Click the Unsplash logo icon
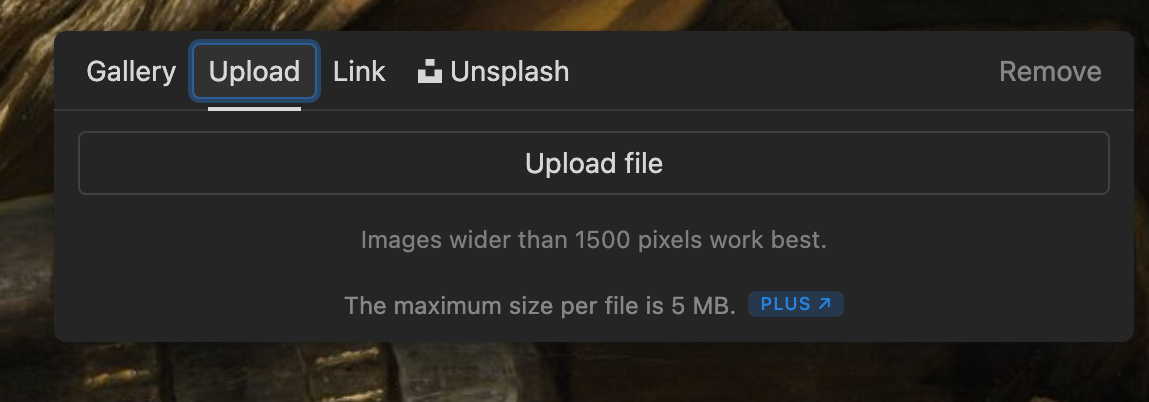The image size is (1149, 402). point(429,72)
